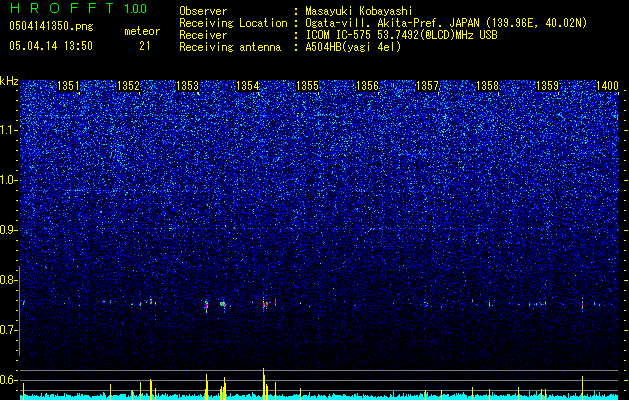The width and height of the screenshot is (629, 400).
Task: Click the 1352 time marker
Action: pyautogui.click(x=128, y=86)
